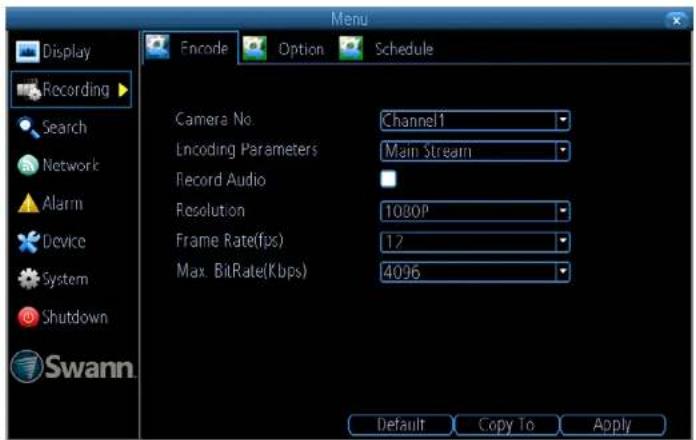Click the Frame Rate(fps) label
The height and width of the screenshot is (440, 696).
[x=229, y=241]
